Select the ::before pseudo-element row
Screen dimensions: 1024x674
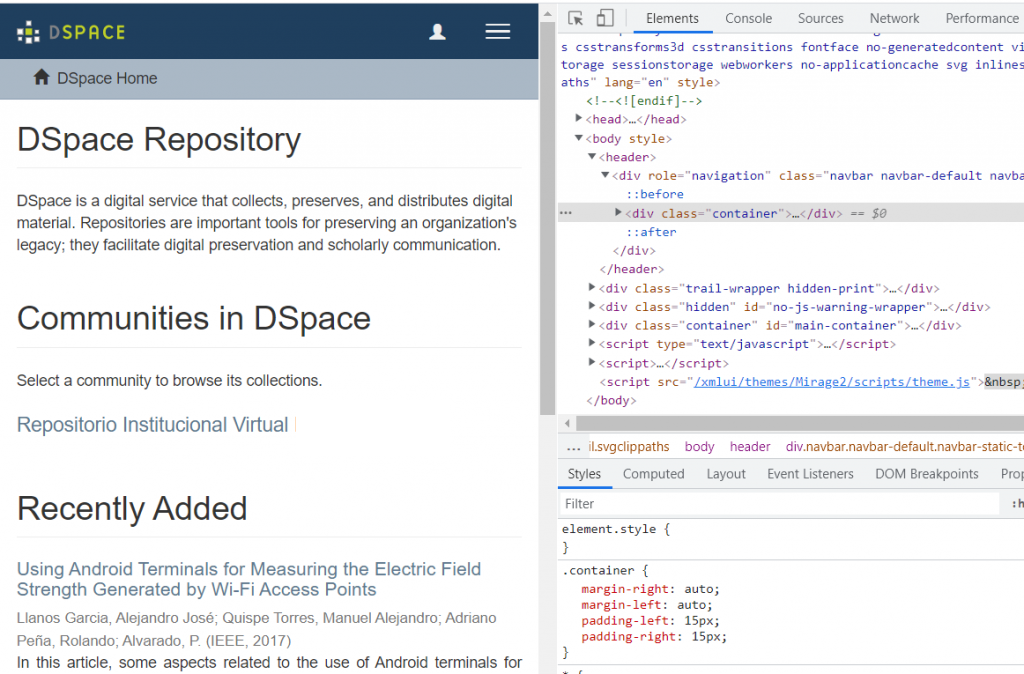point(654,194)
